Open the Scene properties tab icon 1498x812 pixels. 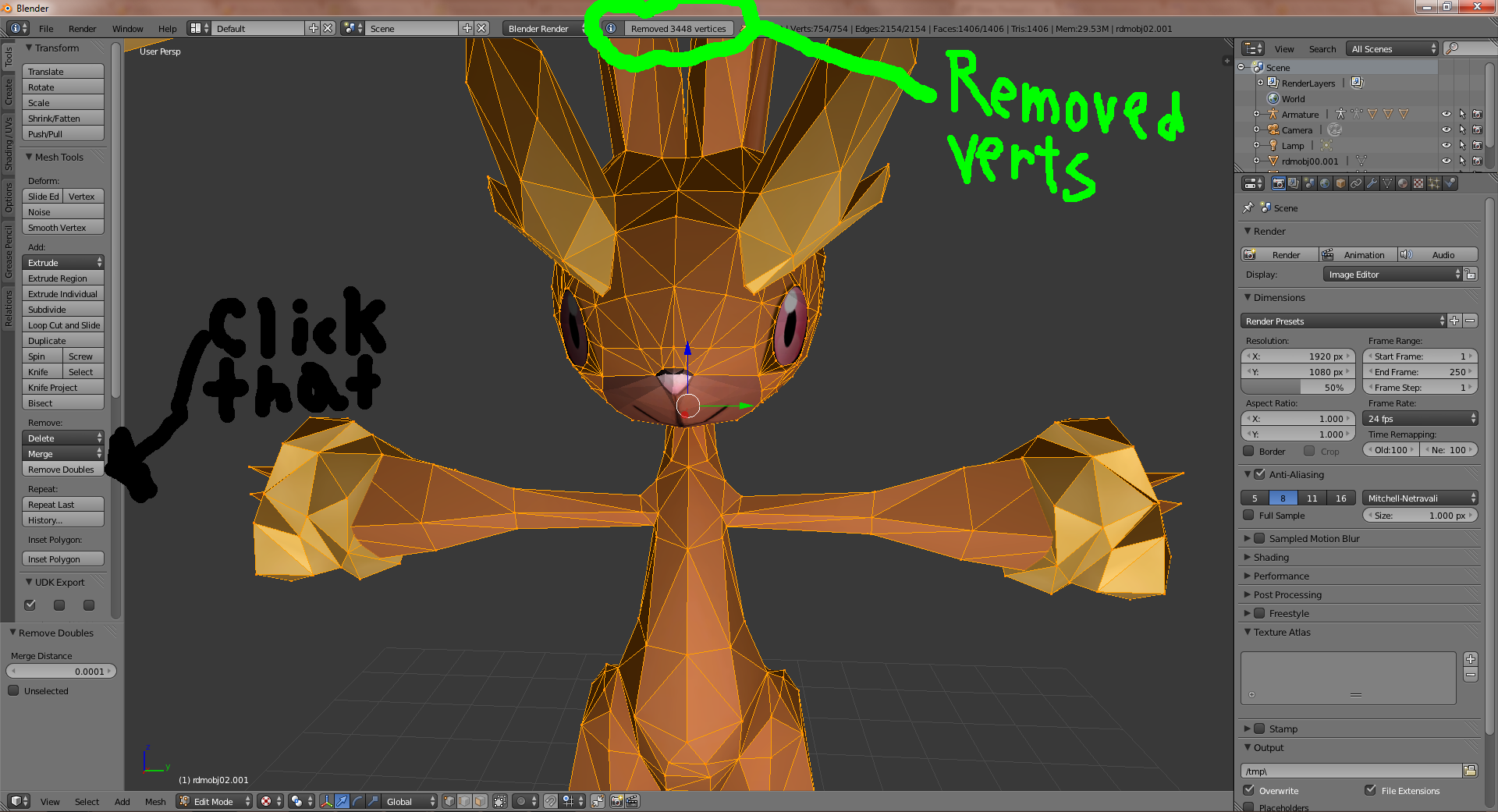pos(1309,183)
